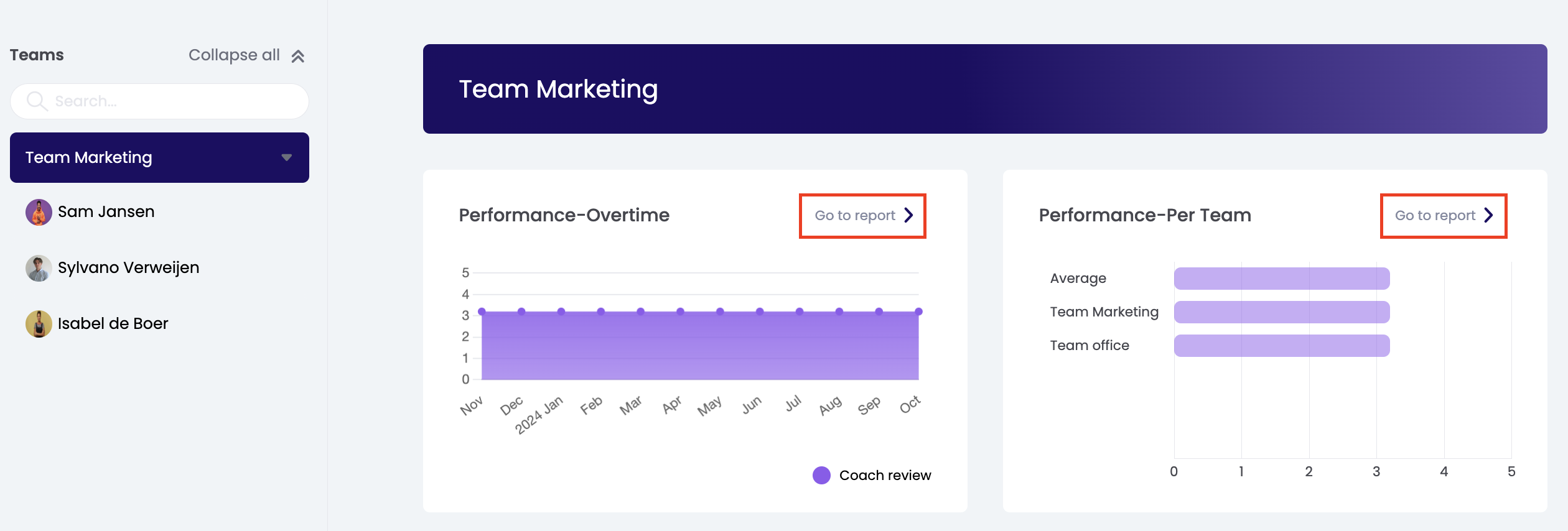Screen dimensions: 1568x531
Task: Click Isabel de Boer's avatar
Action: tap(39, 325)
